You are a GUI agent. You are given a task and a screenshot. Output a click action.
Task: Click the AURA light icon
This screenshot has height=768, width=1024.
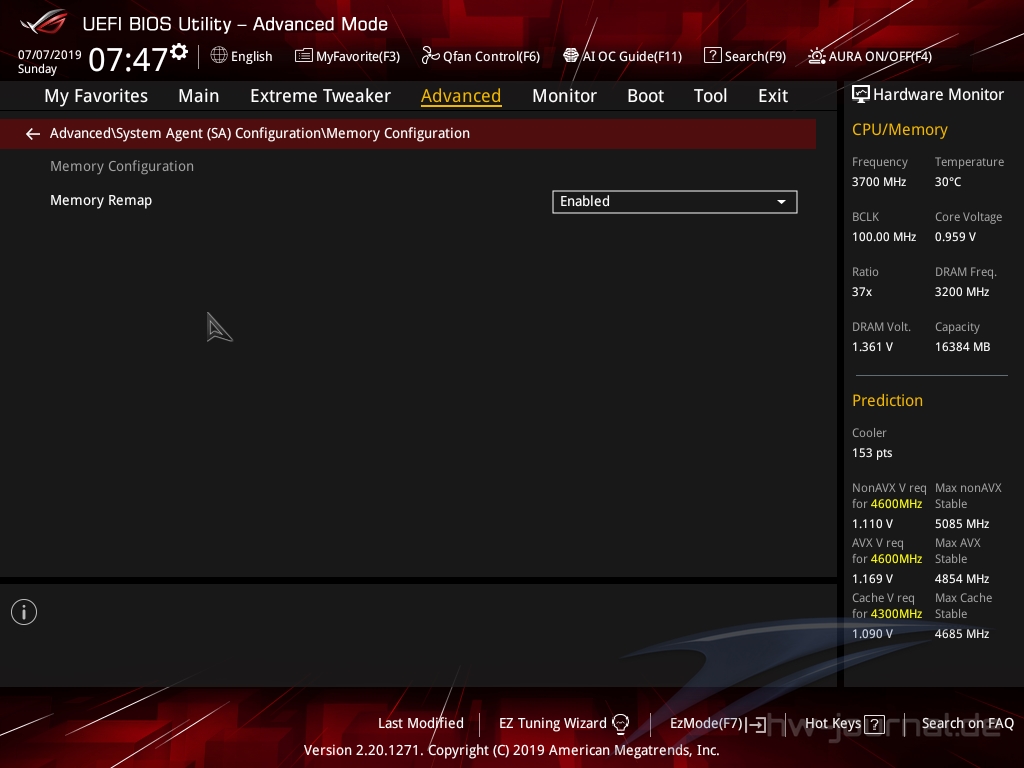[x=816, y=56]
